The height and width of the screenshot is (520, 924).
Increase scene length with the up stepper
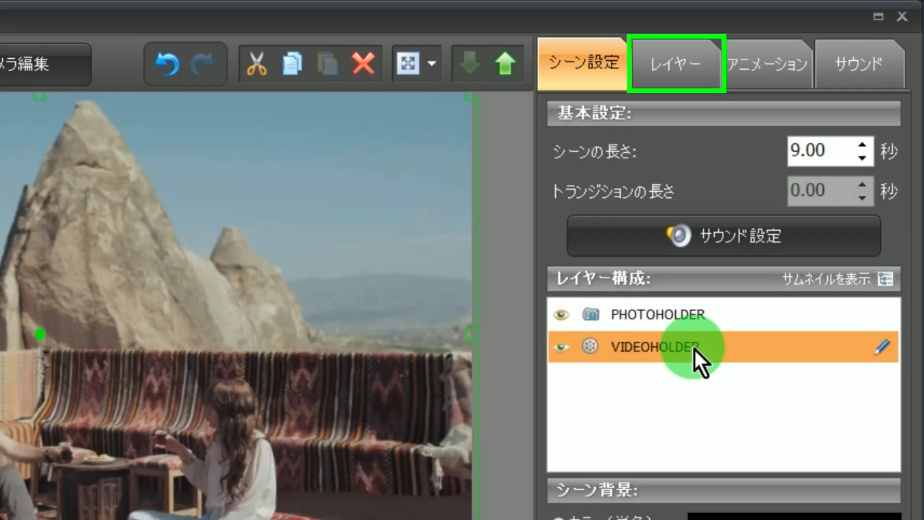pos(862,145)
